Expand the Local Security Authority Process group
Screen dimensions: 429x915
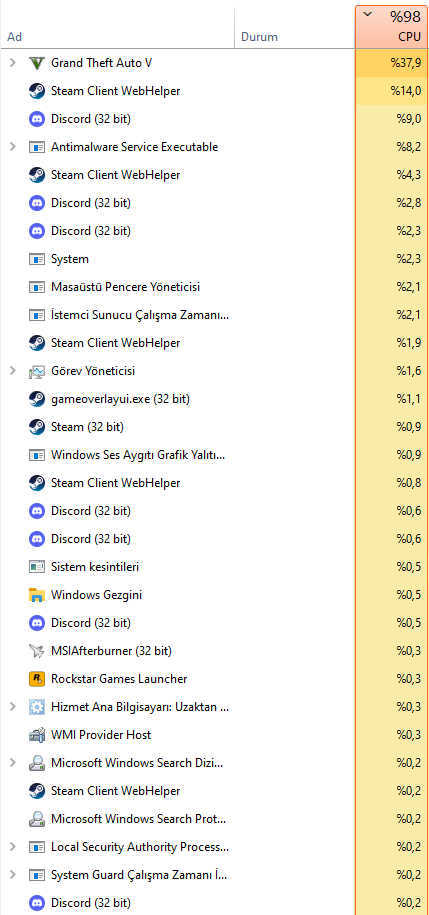pyautogui.click(x=13, y=847)
